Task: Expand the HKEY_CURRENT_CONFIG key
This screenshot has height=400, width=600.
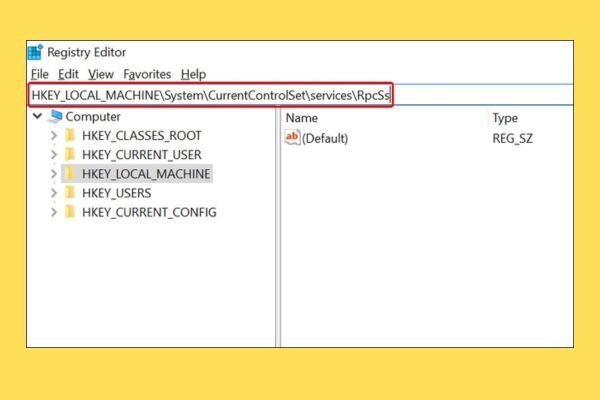Action: click(54, 212)
